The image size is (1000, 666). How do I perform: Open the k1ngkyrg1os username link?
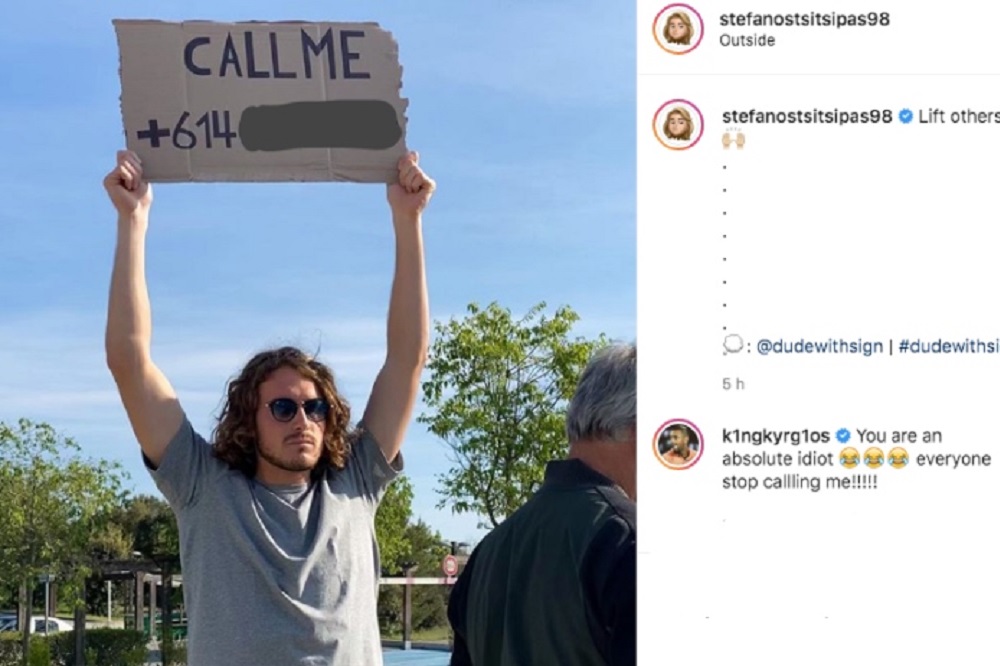coord(776,436)
